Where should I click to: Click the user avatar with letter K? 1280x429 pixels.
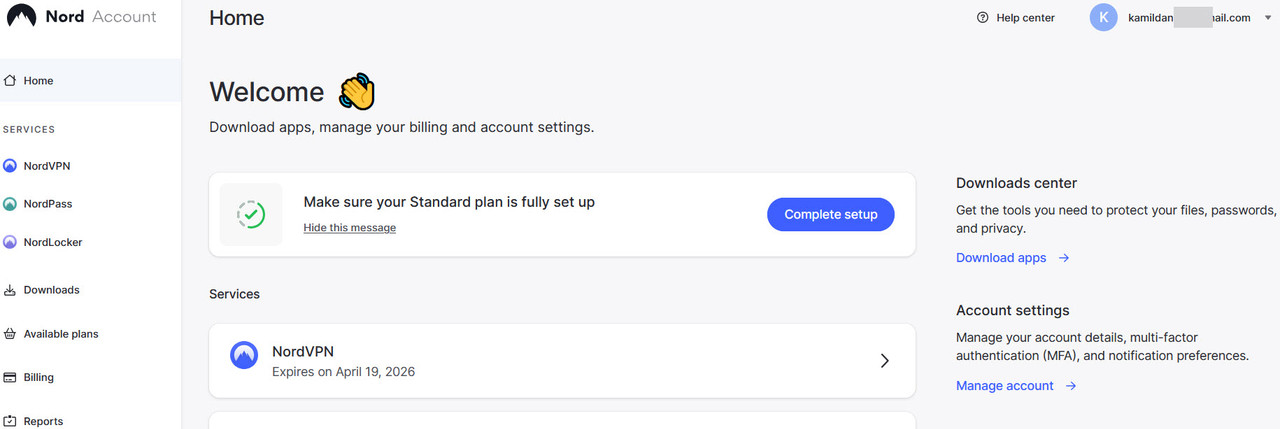pos(1103,17)
